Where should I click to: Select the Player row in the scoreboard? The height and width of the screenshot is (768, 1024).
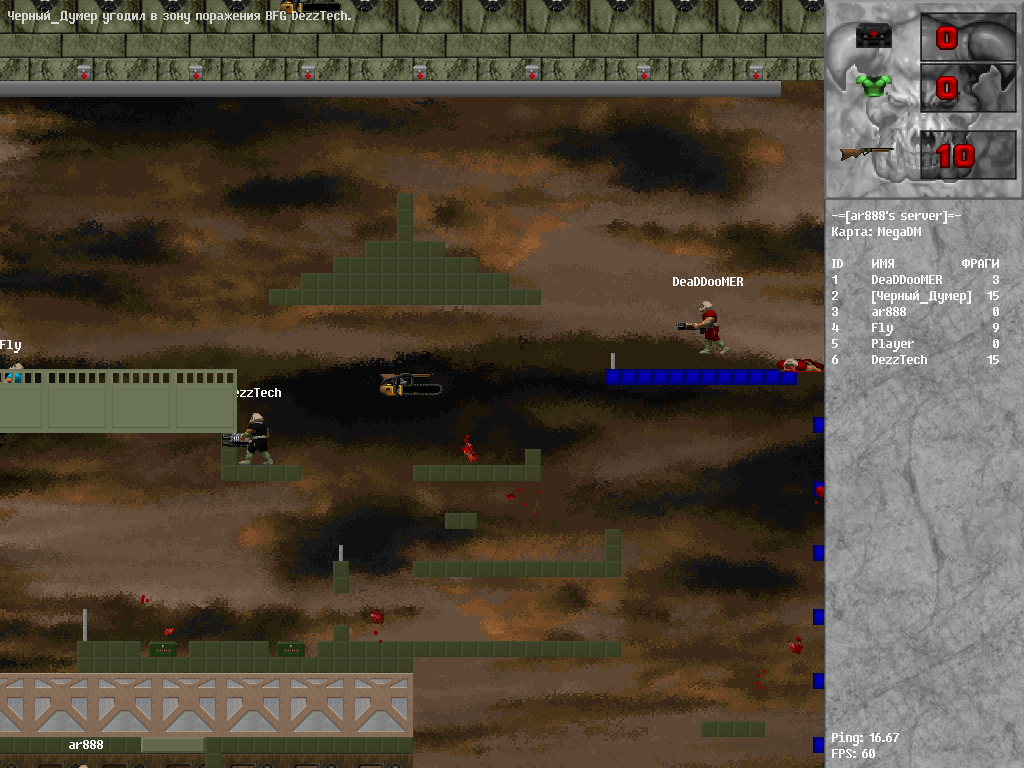coord(915,344)
